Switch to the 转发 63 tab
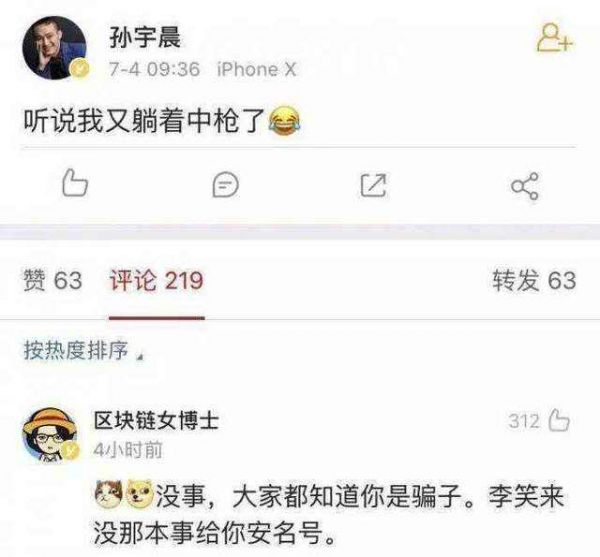This screenshot has width=600, height=557. tap(534, 280)
